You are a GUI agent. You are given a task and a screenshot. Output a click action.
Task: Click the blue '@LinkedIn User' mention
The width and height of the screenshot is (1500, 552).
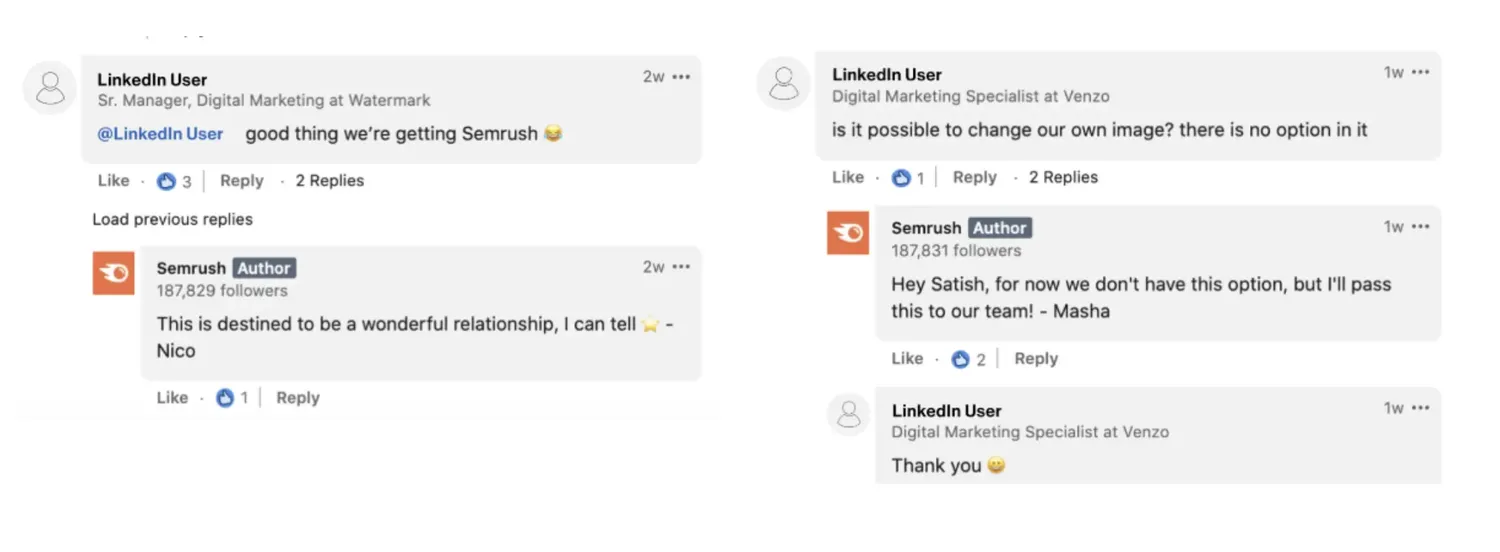tap(160, 134)
